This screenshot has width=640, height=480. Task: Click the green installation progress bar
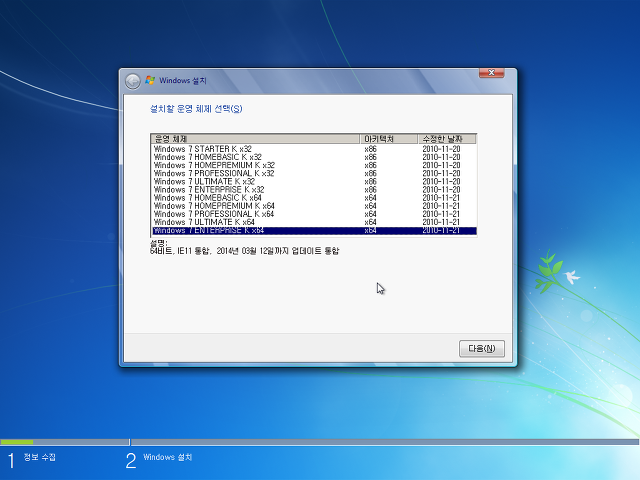click(17, 442)
